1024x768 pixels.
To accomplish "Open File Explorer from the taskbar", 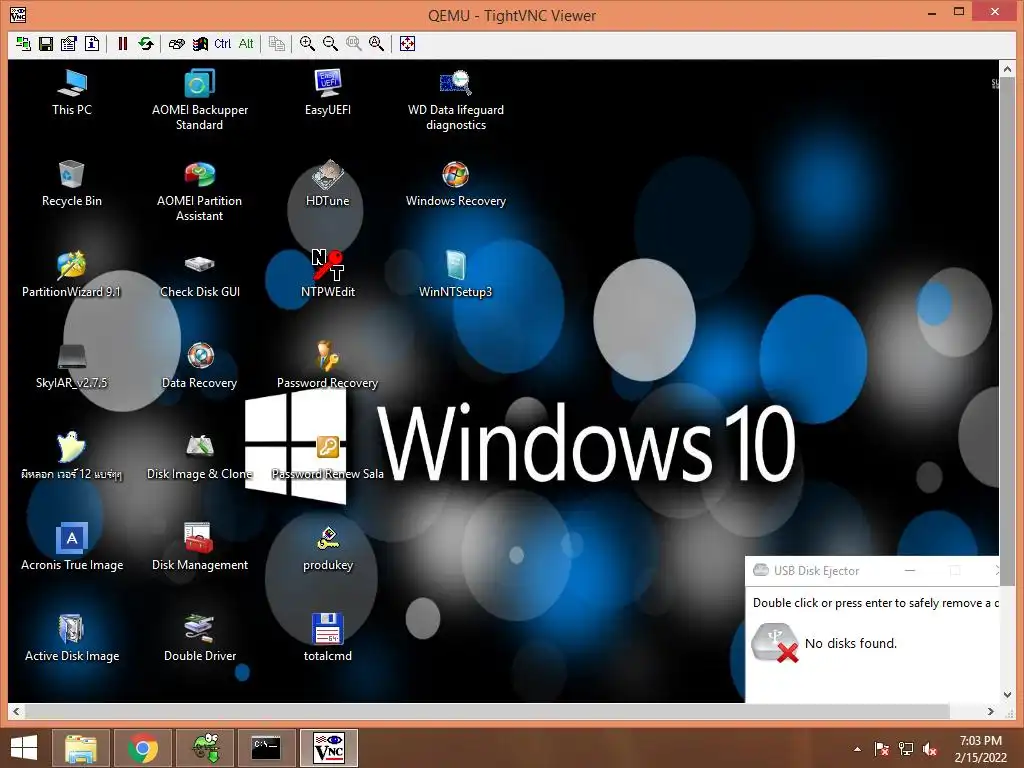I will coord(81,748).
